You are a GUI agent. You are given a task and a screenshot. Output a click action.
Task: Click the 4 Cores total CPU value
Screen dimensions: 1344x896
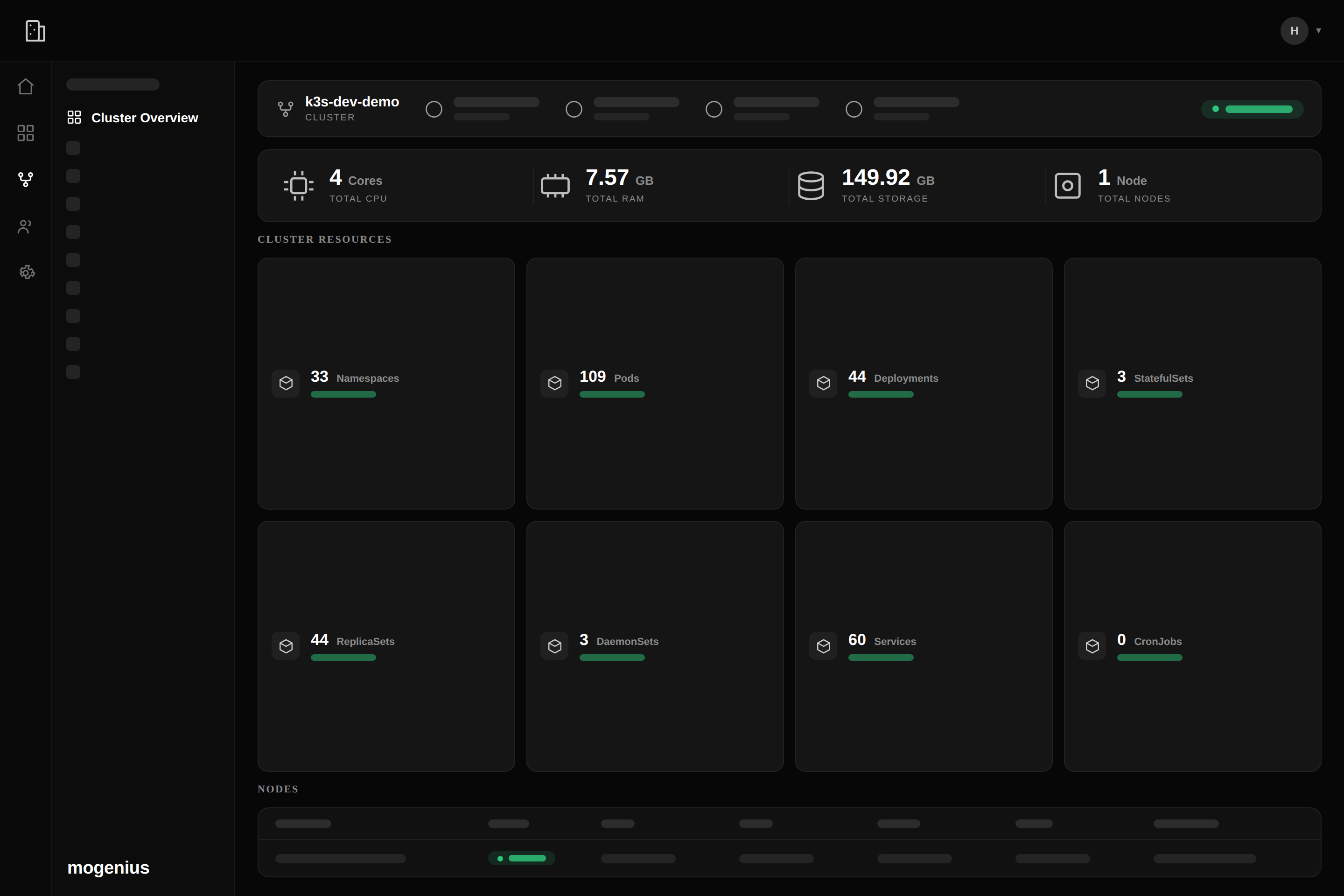pos(356,178)
